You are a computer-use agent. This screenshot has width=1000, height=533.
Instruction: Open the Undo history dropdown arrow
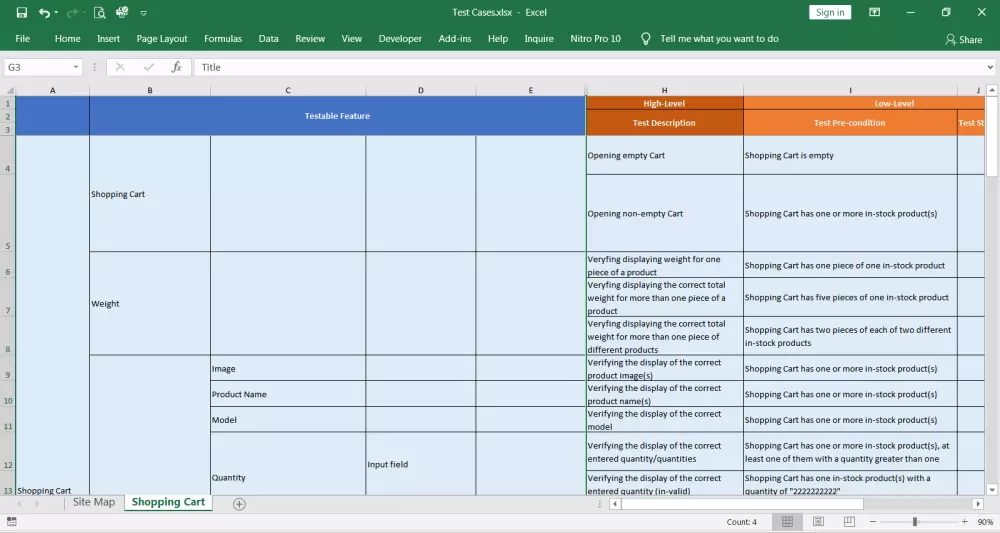point(56,13)
